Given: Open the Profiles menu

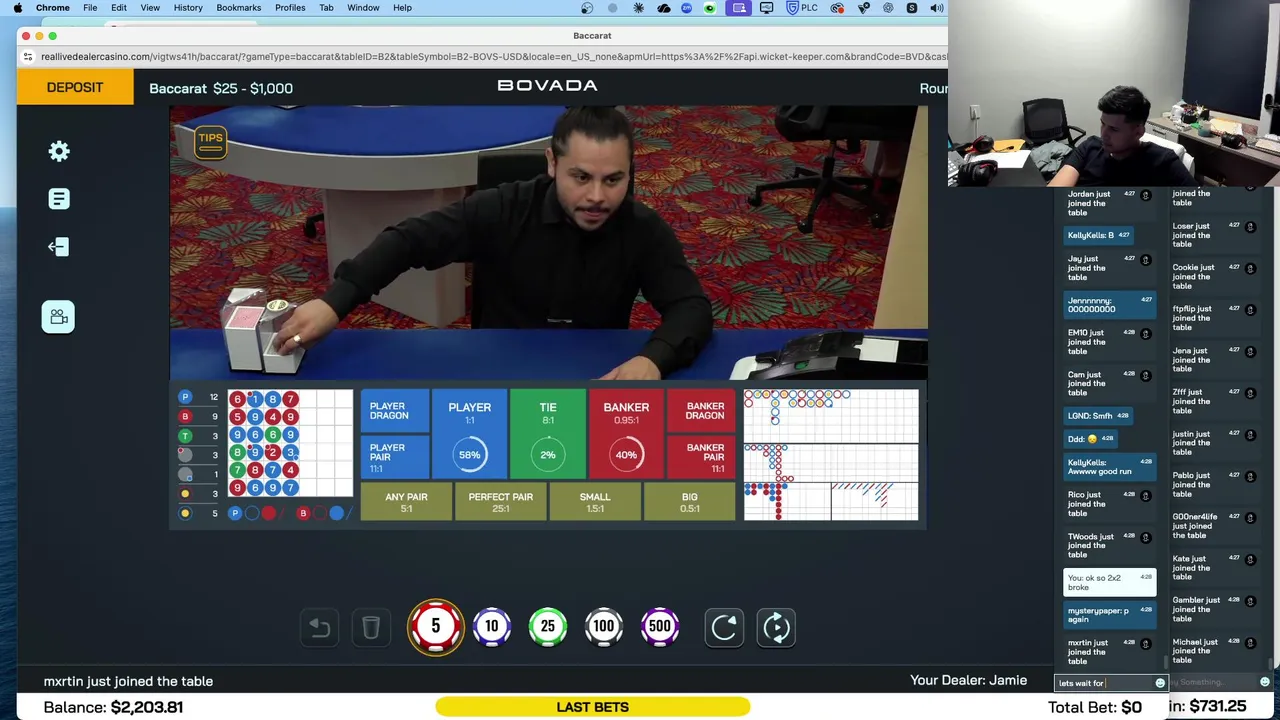Looking at the screenshot, I should (x=290, y=8).
